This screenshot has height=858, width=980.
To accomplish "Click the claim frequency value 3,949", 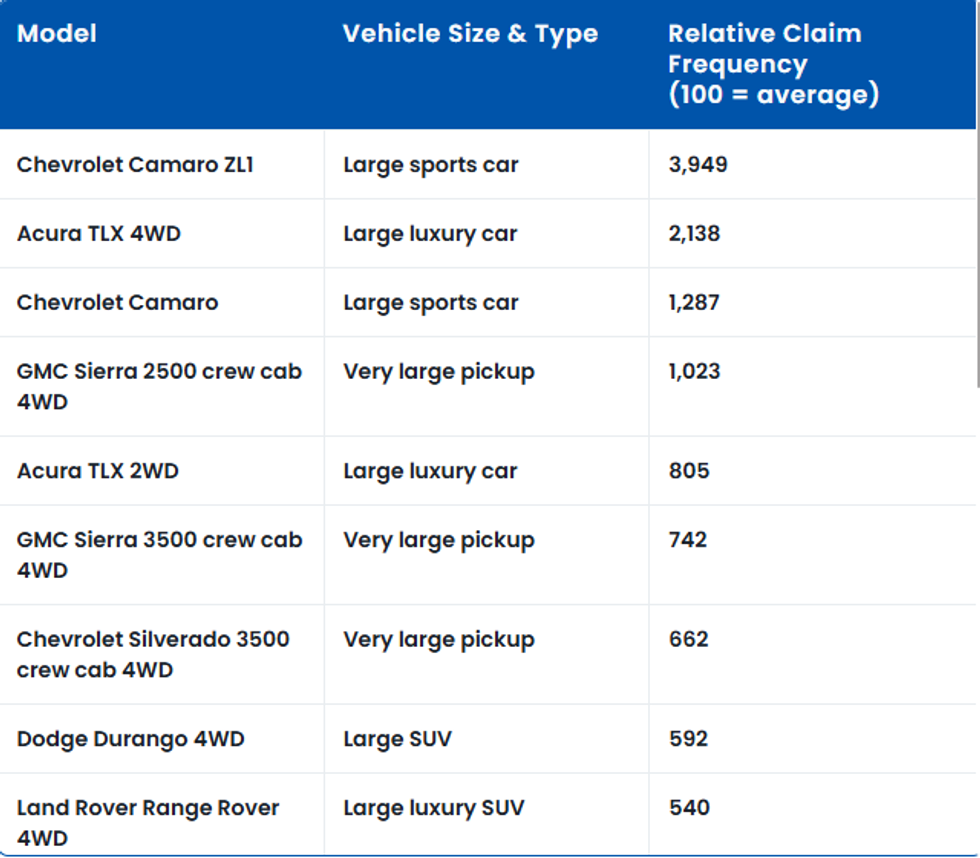I will [698, 165].
